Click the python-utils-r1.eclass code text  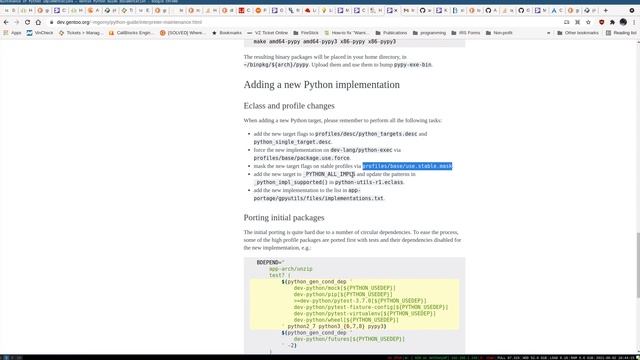(369, 182)
